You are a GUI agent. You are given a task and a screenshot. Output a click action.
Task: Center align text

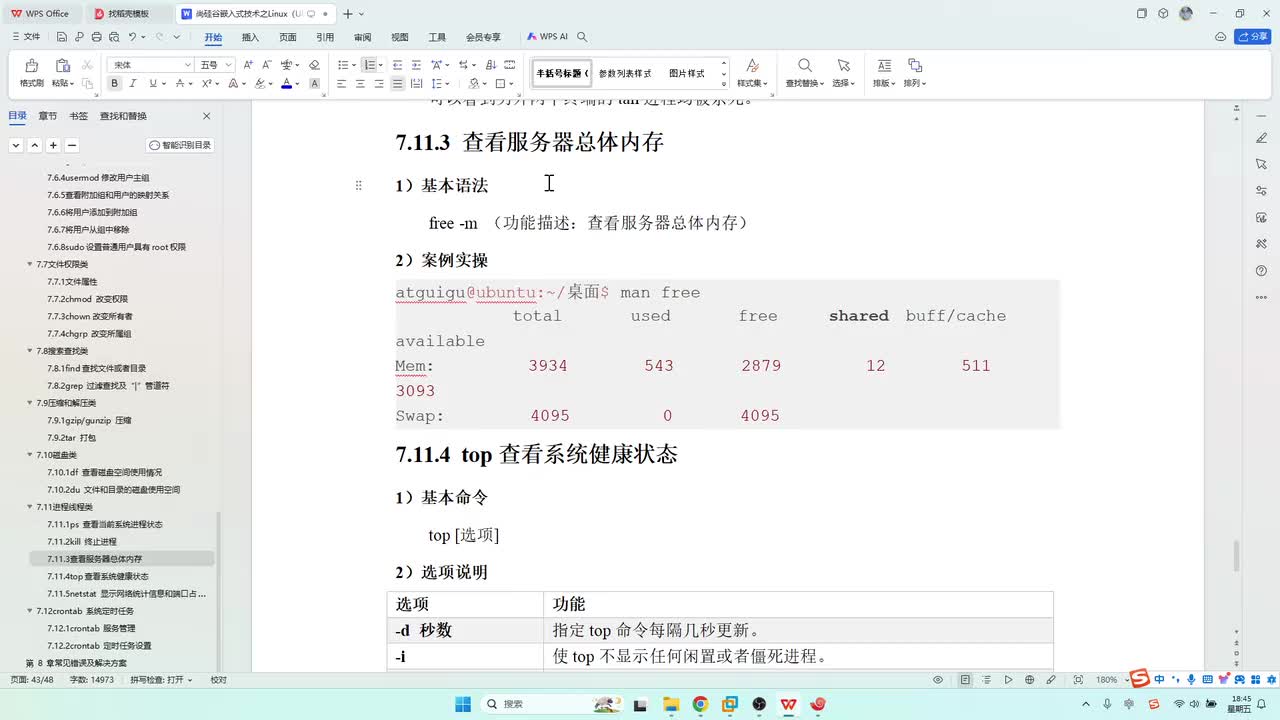(x=360, y=84)
